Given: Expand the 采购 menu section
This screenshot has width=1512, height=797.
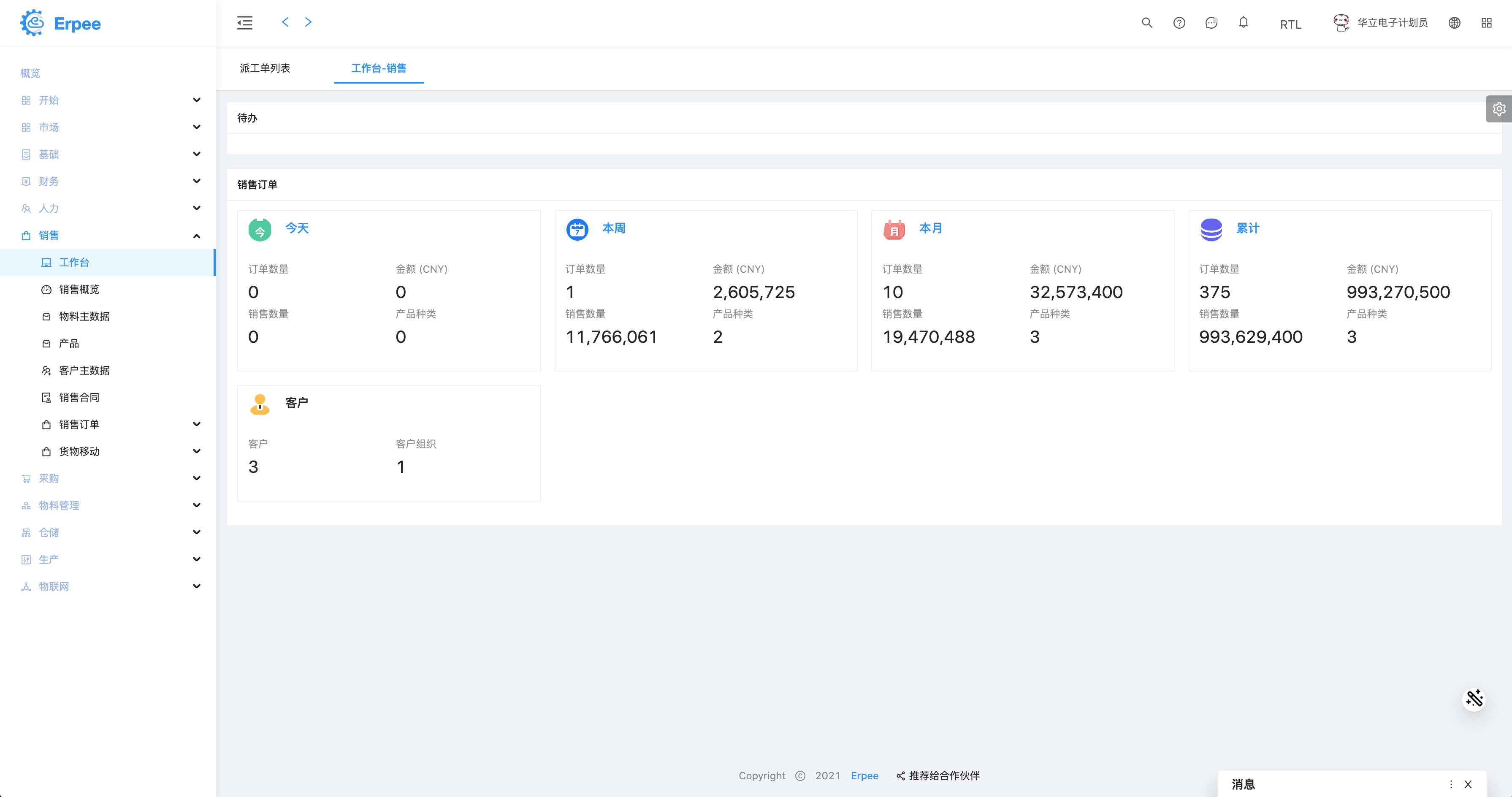Looking at the screenshot, I should tap(197, 478).
